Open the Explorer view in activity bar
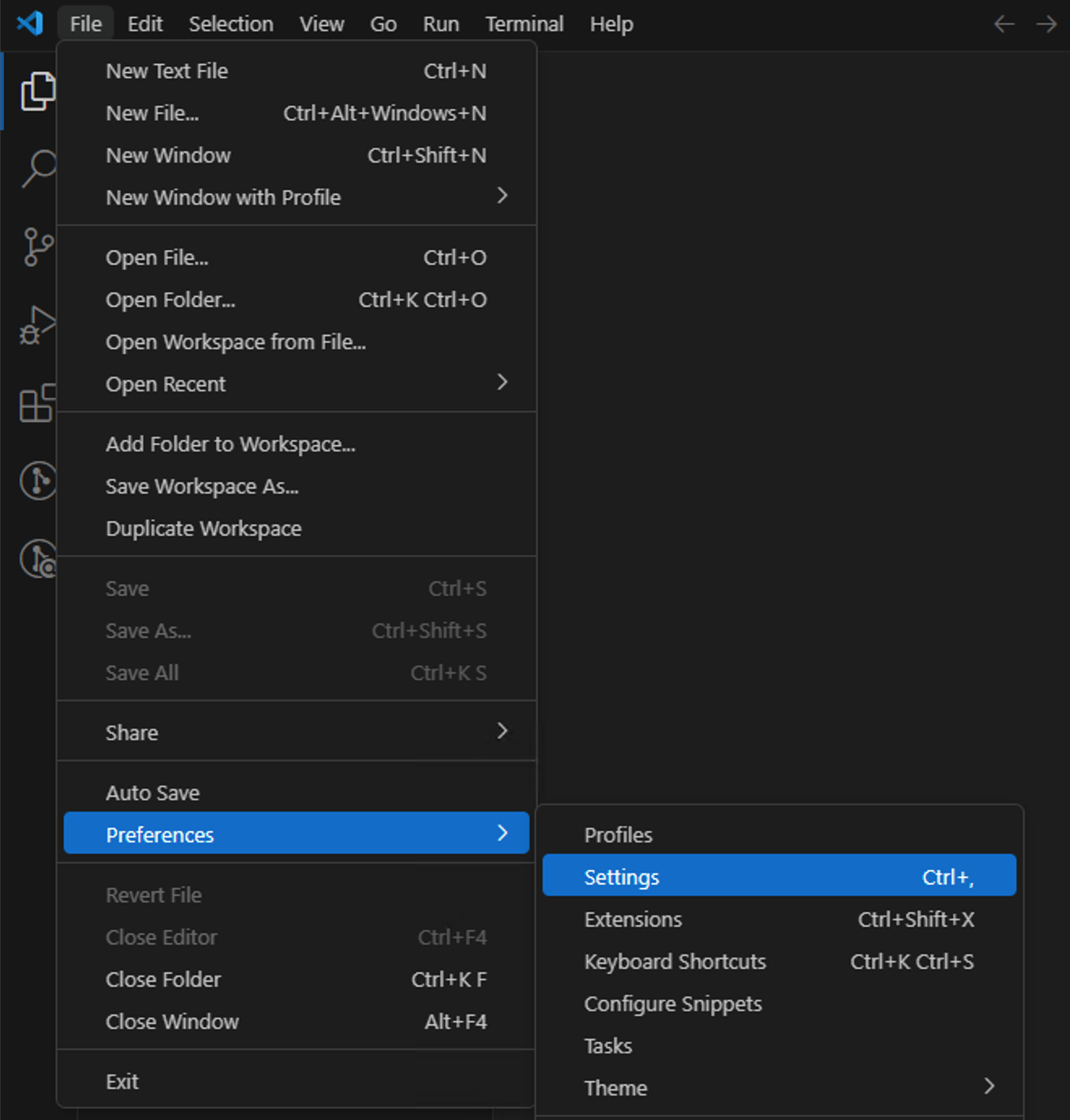The image size is (1070, 1120). pyautogui.click(x=37, y=91)
